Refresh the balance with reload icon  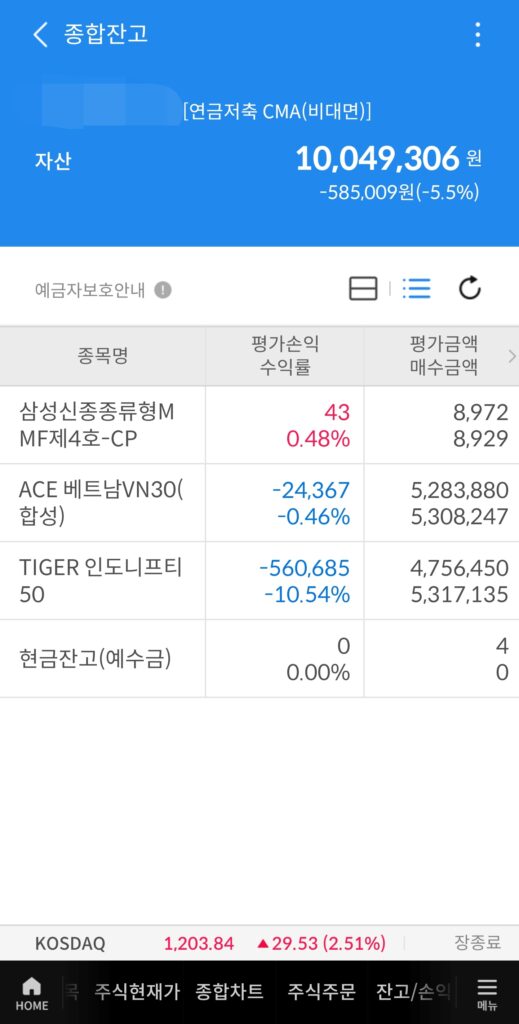[469, 288]
